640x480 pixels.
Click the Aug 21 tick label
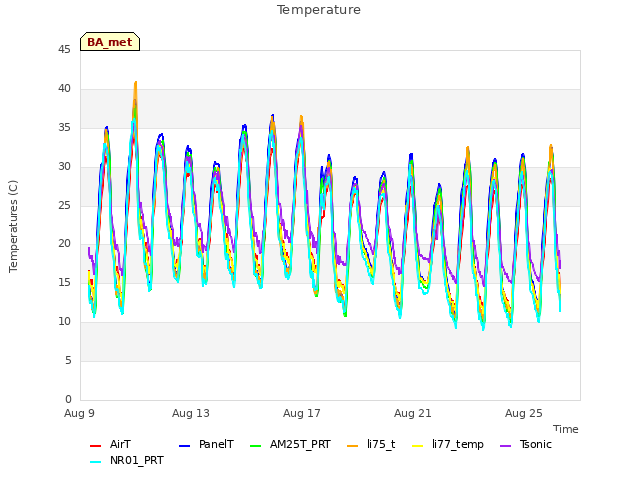(413, 413)
